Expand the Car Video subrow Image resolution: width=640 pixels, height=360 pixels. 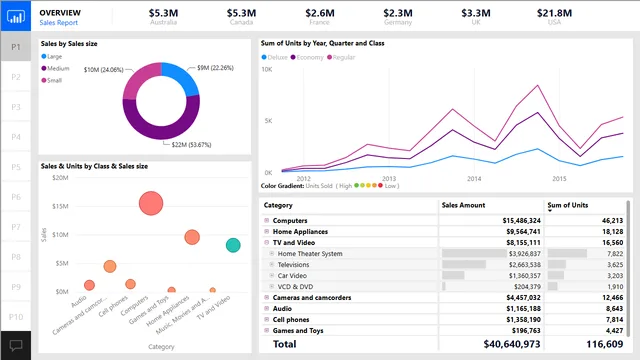pyautogui.click(x=271, y=276)
